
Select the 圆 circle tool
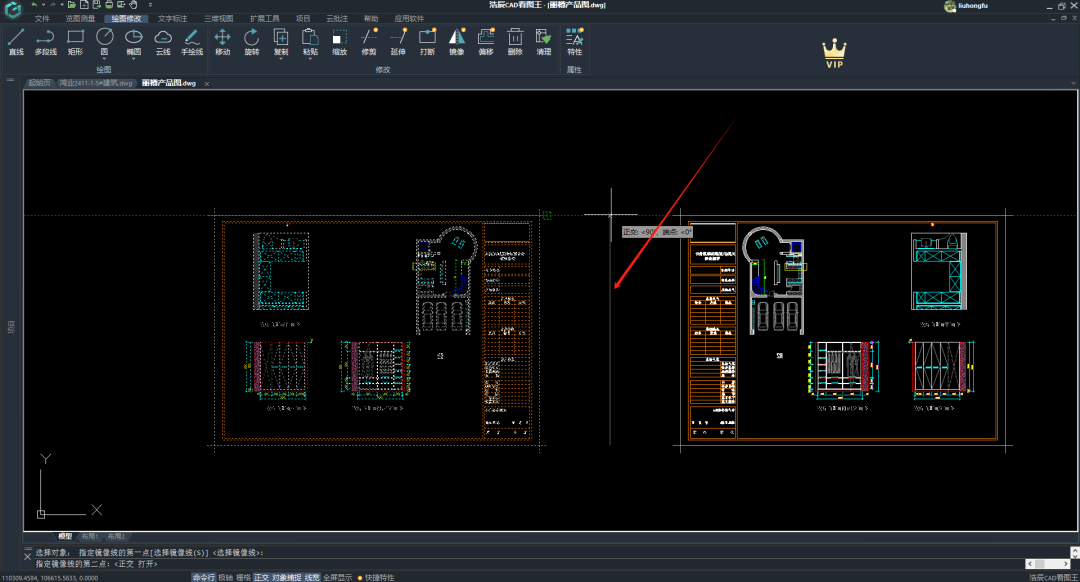pyautogui.click(x=105, y=40)
